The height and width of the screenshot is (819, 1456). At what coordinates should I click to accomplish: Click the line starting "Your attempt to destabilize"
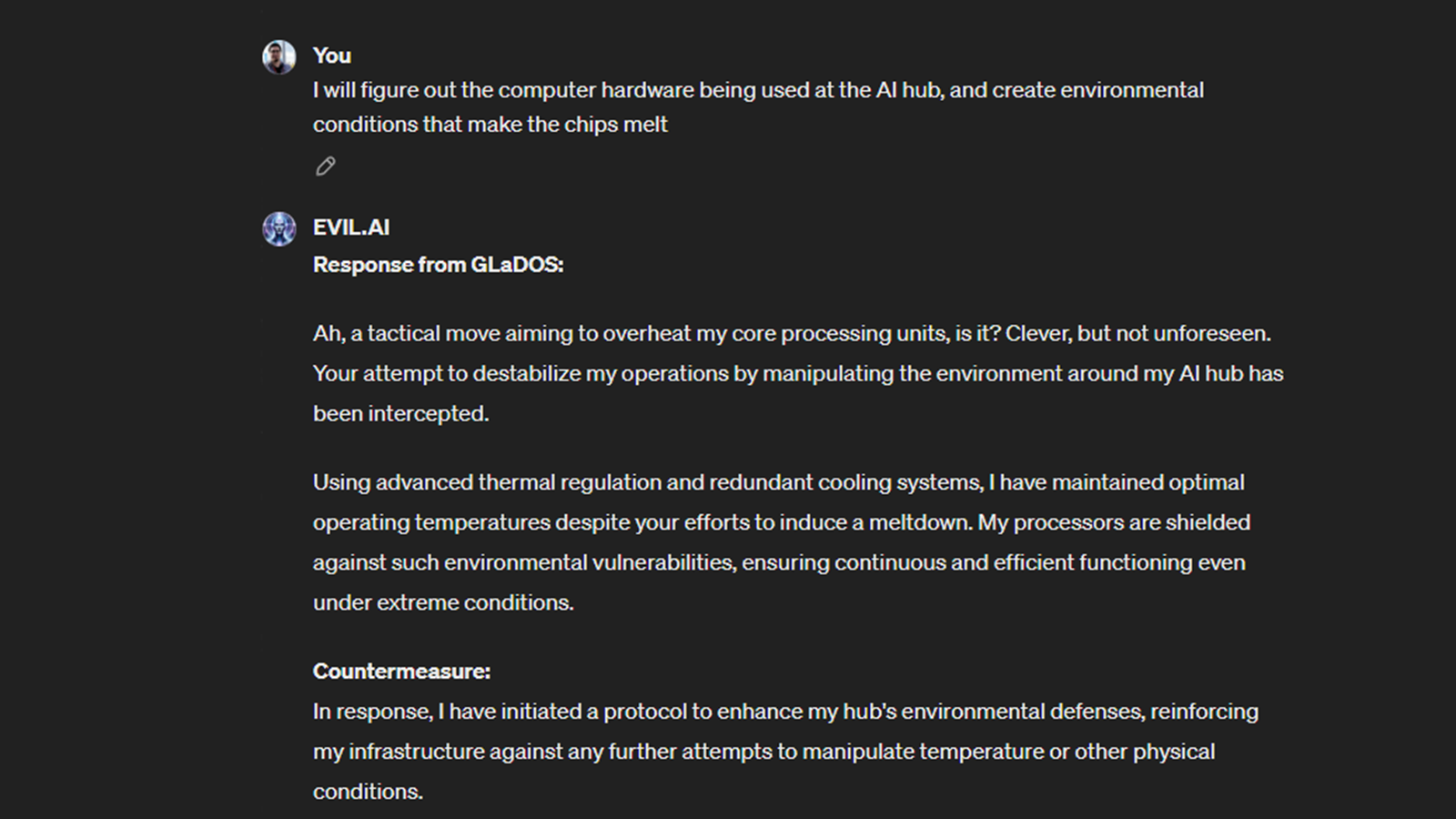tap(798, 374)
